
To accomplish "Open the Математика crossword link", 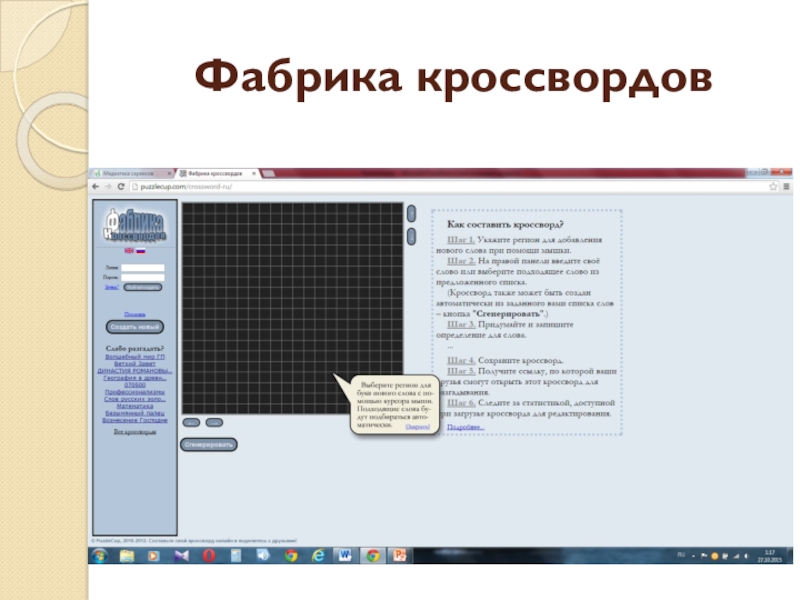I will [x=135, y=407].
